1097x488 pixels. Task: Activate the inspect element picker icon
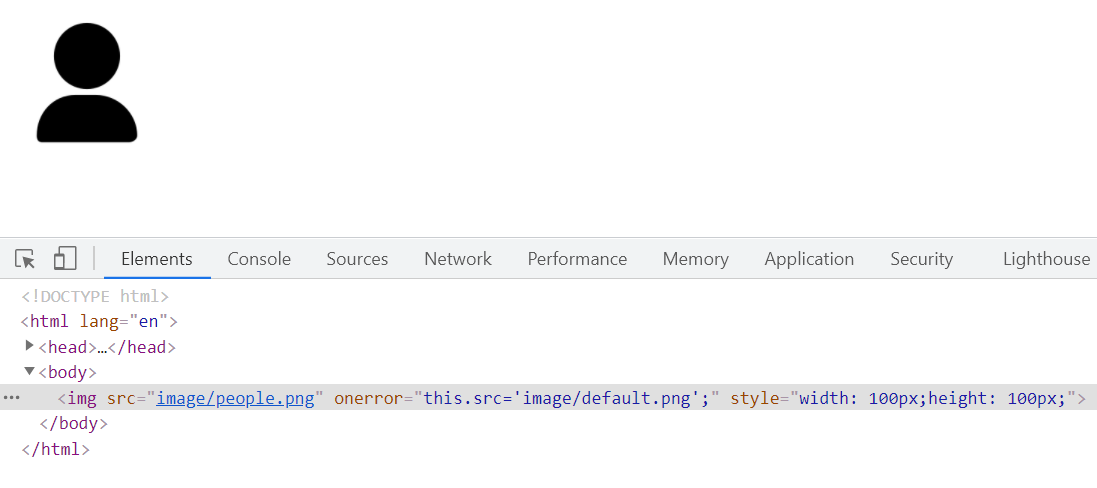(25, 259)
